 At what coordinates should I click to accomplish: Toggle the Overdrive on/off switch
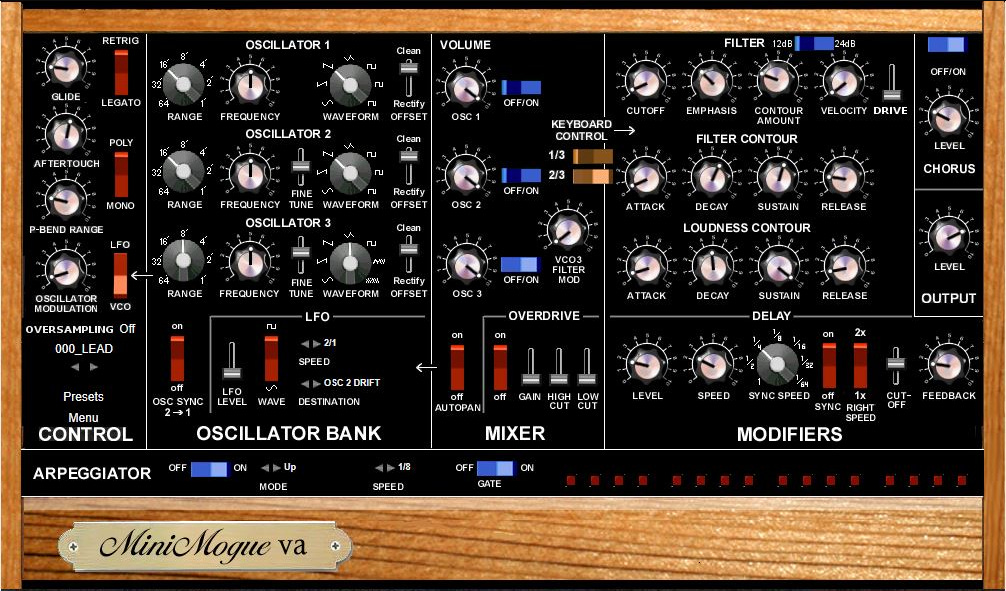(x=500, y=367)
